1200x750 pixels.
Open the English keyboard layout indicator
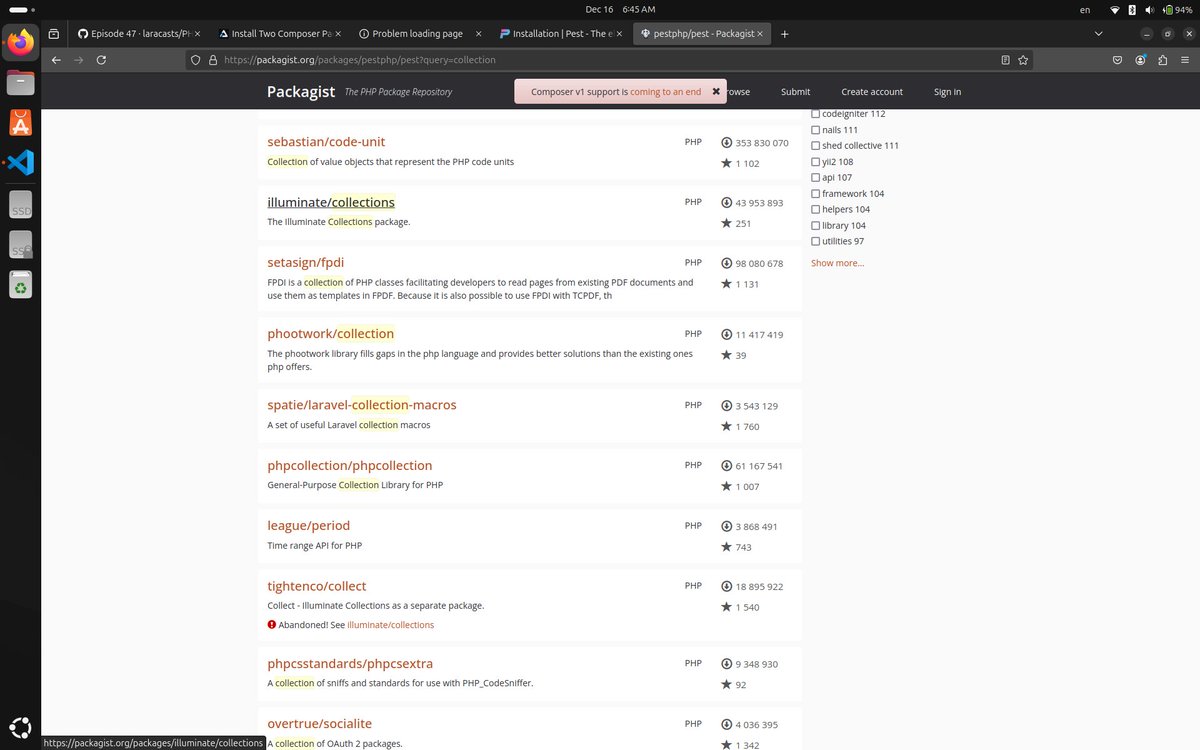pos(1085,9)
